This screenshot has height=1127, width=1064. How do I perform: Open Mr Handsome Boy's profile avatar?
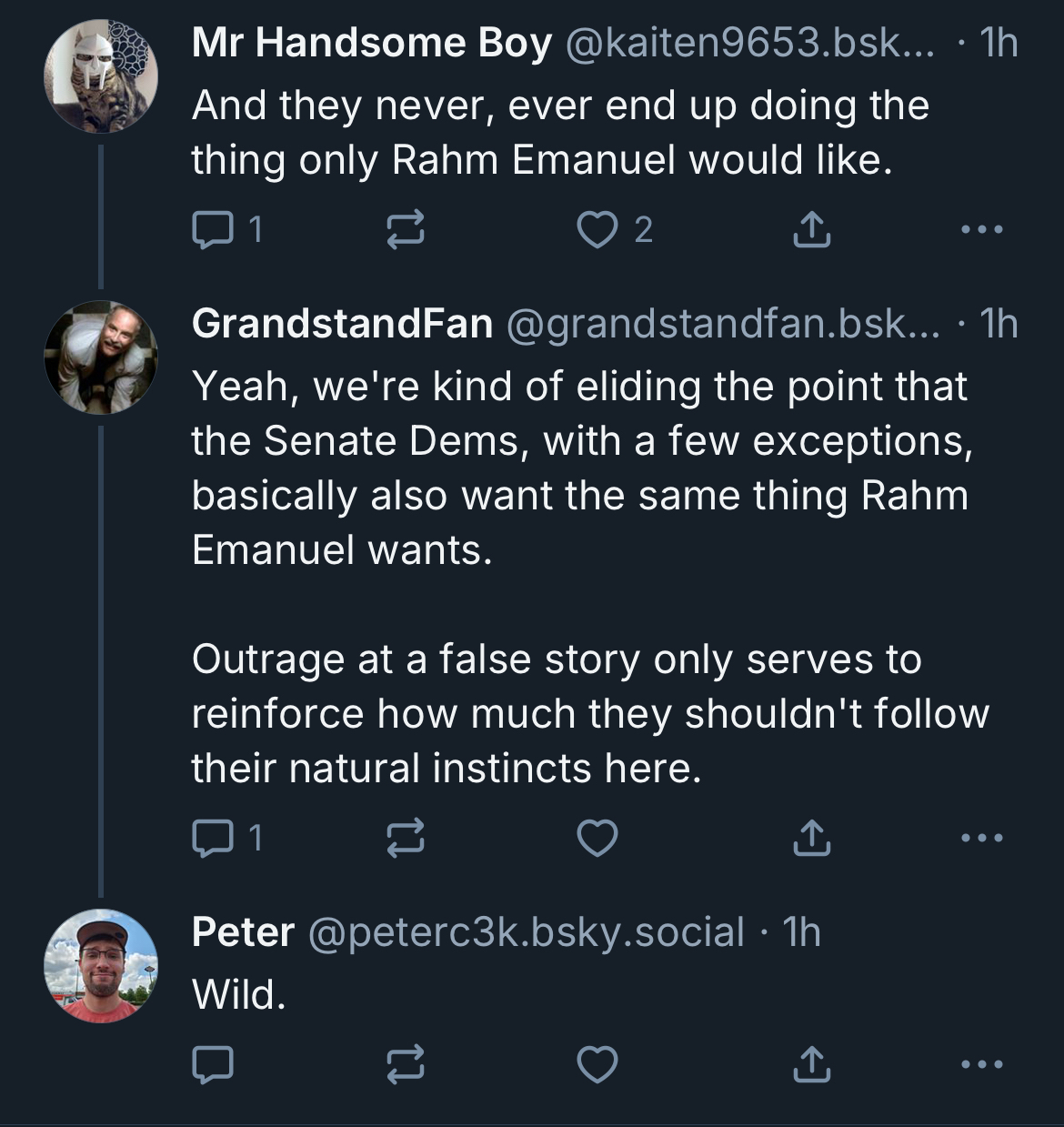101,76
